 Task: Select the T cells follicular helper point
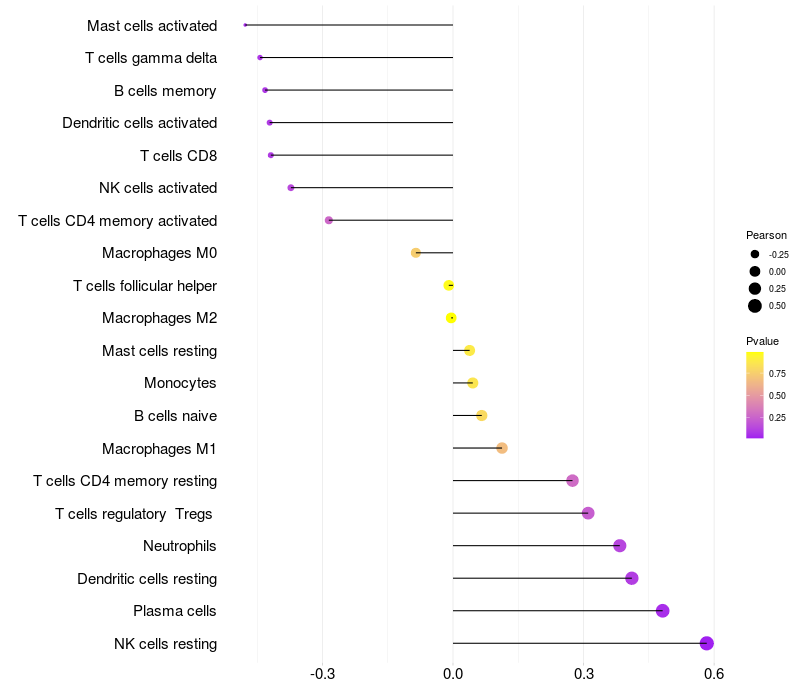448,285
